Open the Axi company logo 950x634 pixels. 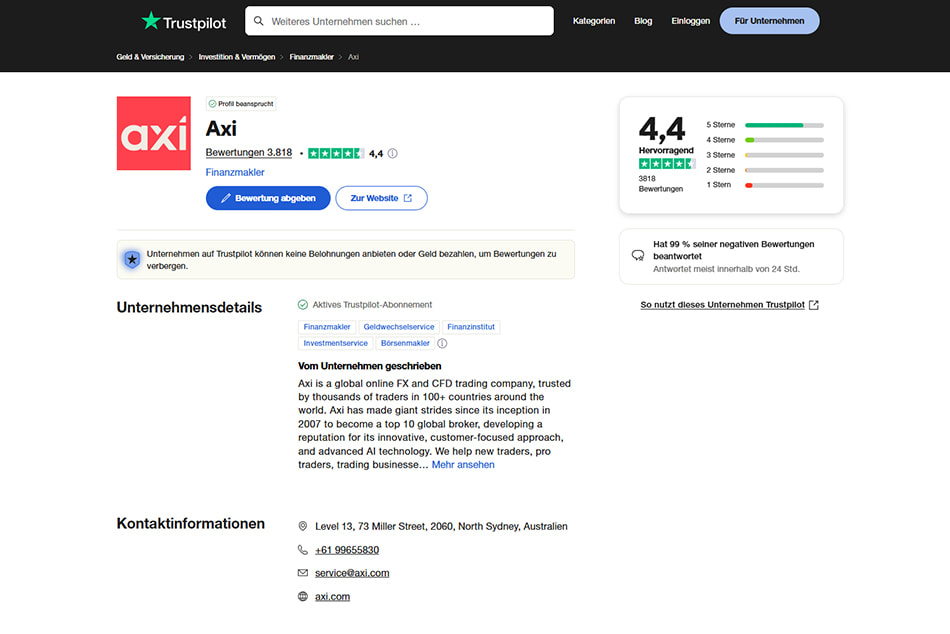pyautogui.click(x=154, y=133)
